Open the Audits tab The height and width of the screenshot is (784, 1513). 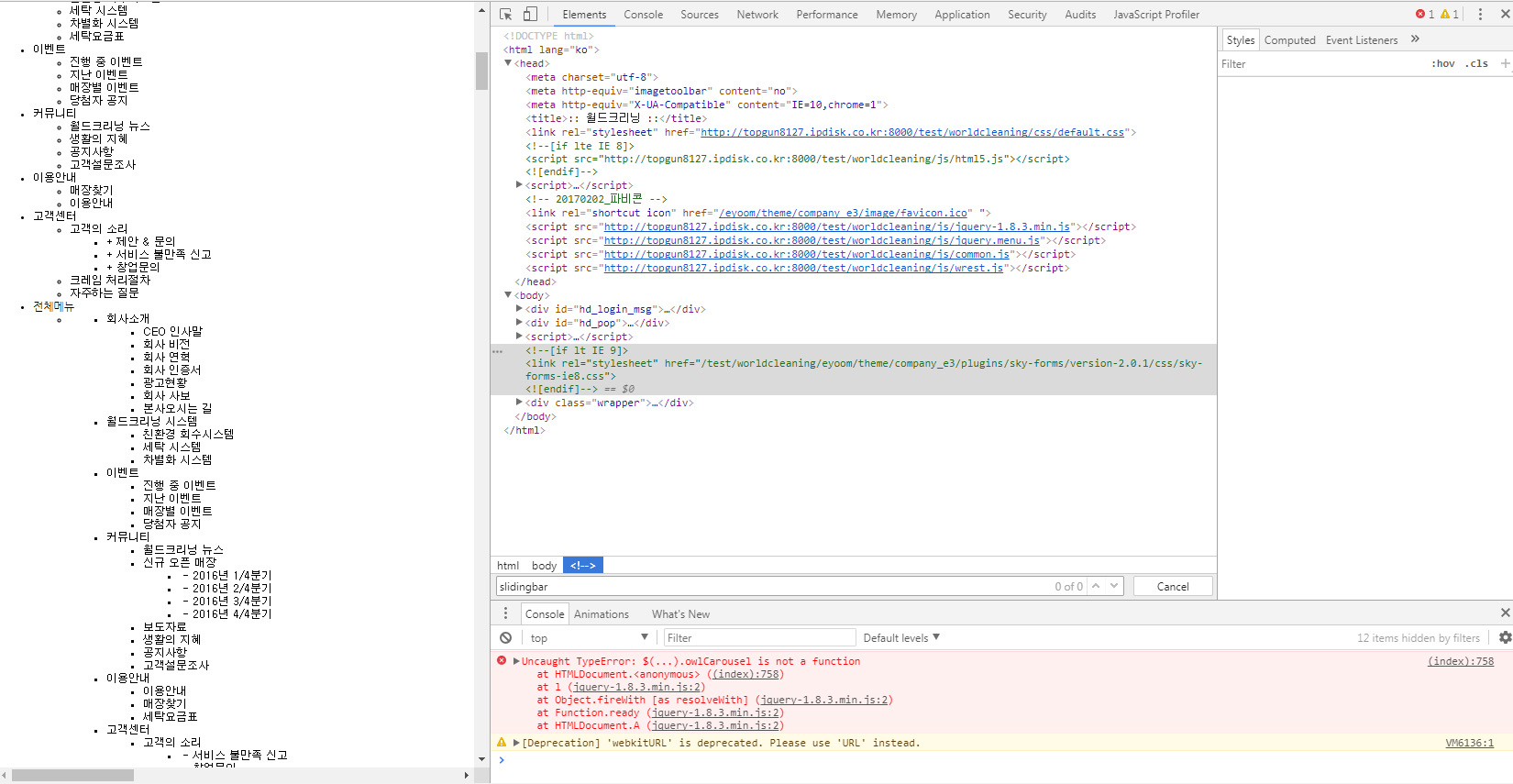pos(1080,15)
